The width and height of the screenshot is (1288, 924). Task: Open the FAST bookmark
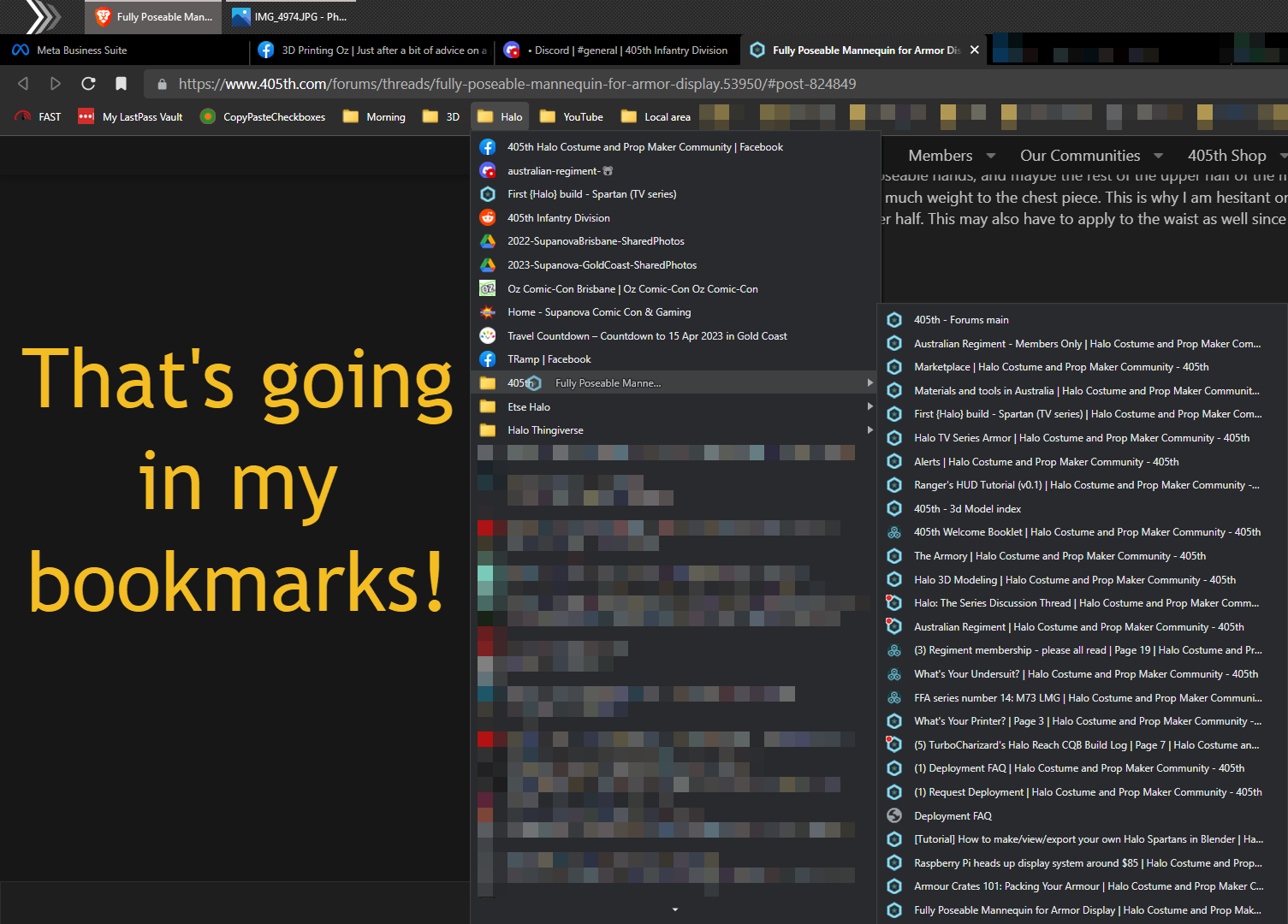tap(39, 116)
